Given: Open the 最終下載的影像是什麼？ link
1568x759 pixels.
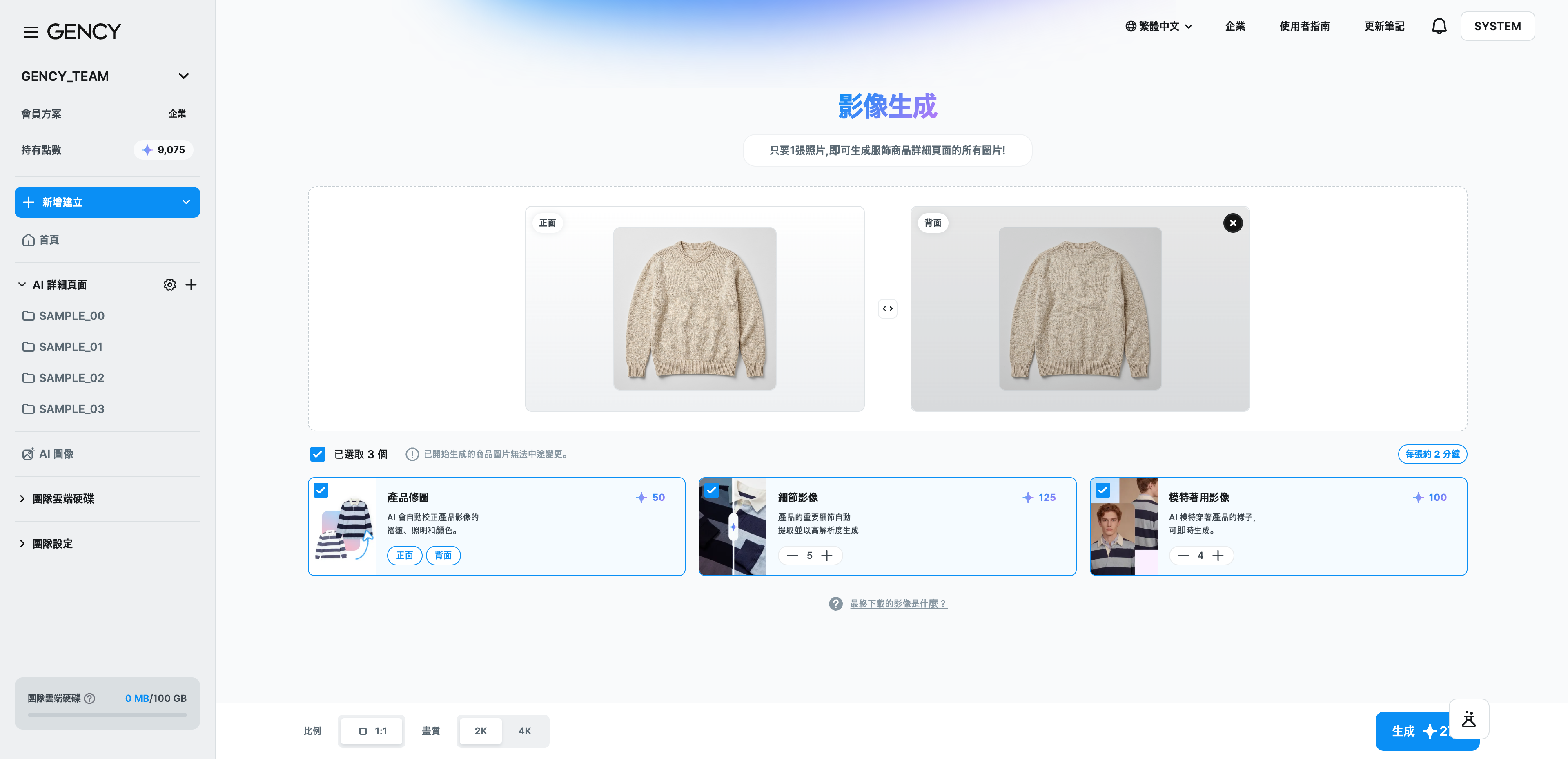Looking at the screenshot, I should pos(898,604).
